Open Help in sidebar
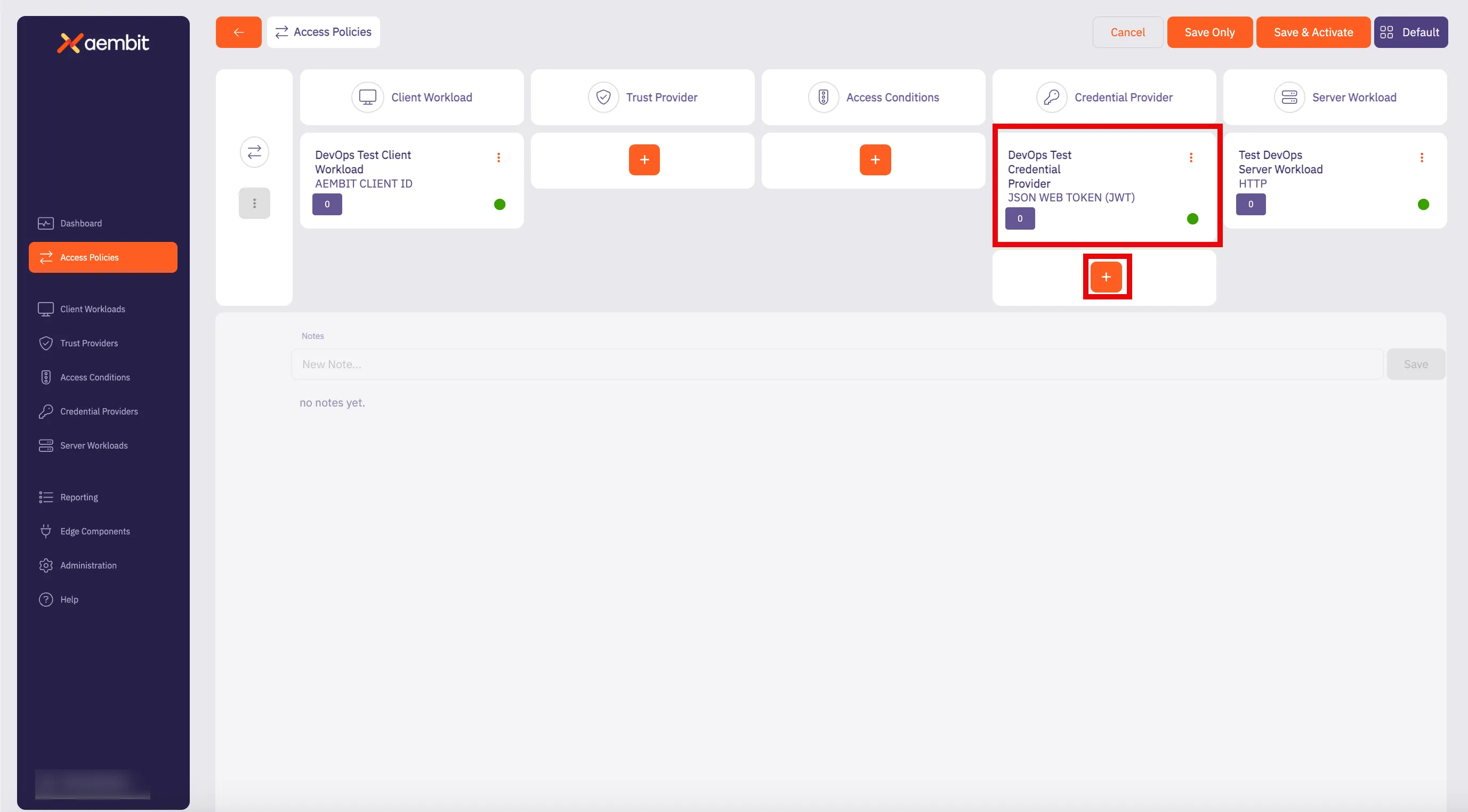Screen dimensions: 1468x812 coord(103,599)
